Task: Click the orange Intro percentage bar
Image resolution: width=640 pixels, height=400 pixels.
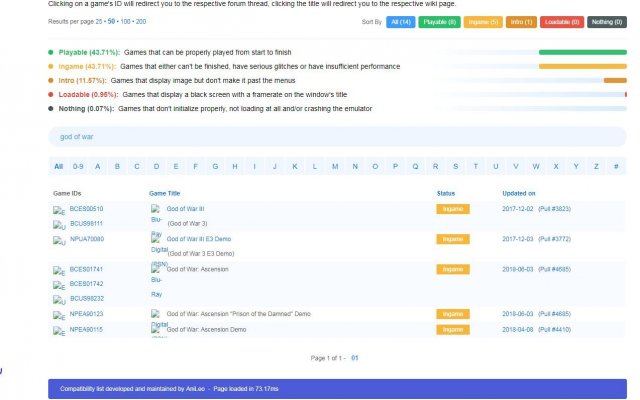Action: click(615, 80)
